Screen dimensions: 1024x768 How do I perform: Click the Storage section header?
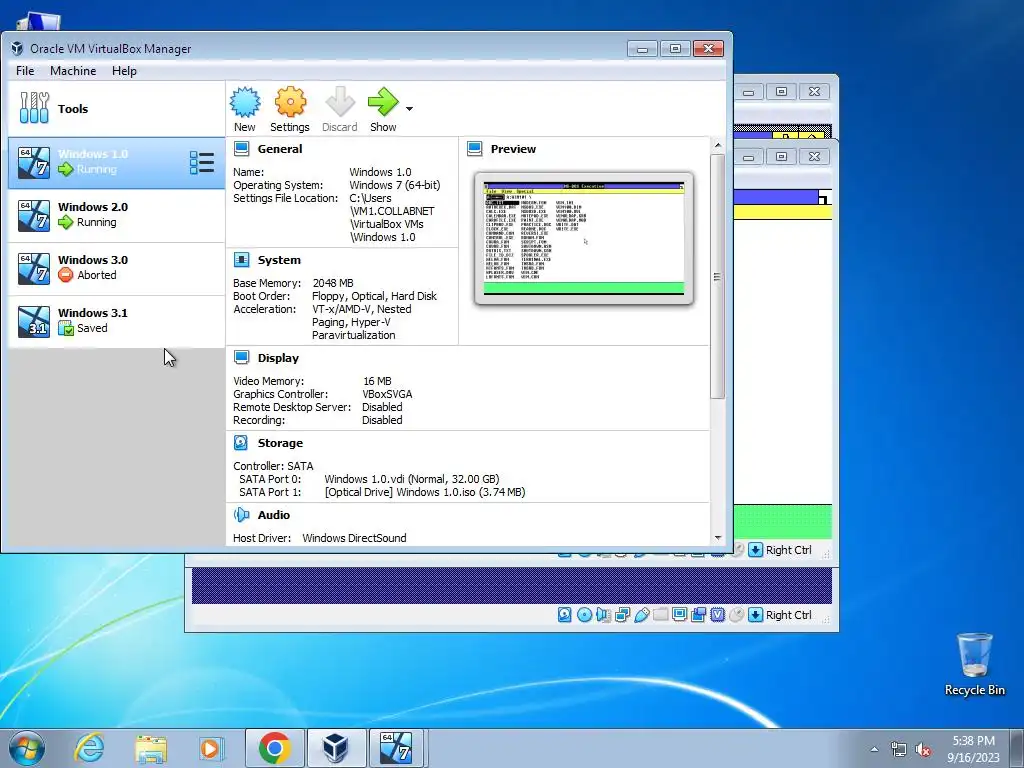pyautogui.click(x=280, y=443)
